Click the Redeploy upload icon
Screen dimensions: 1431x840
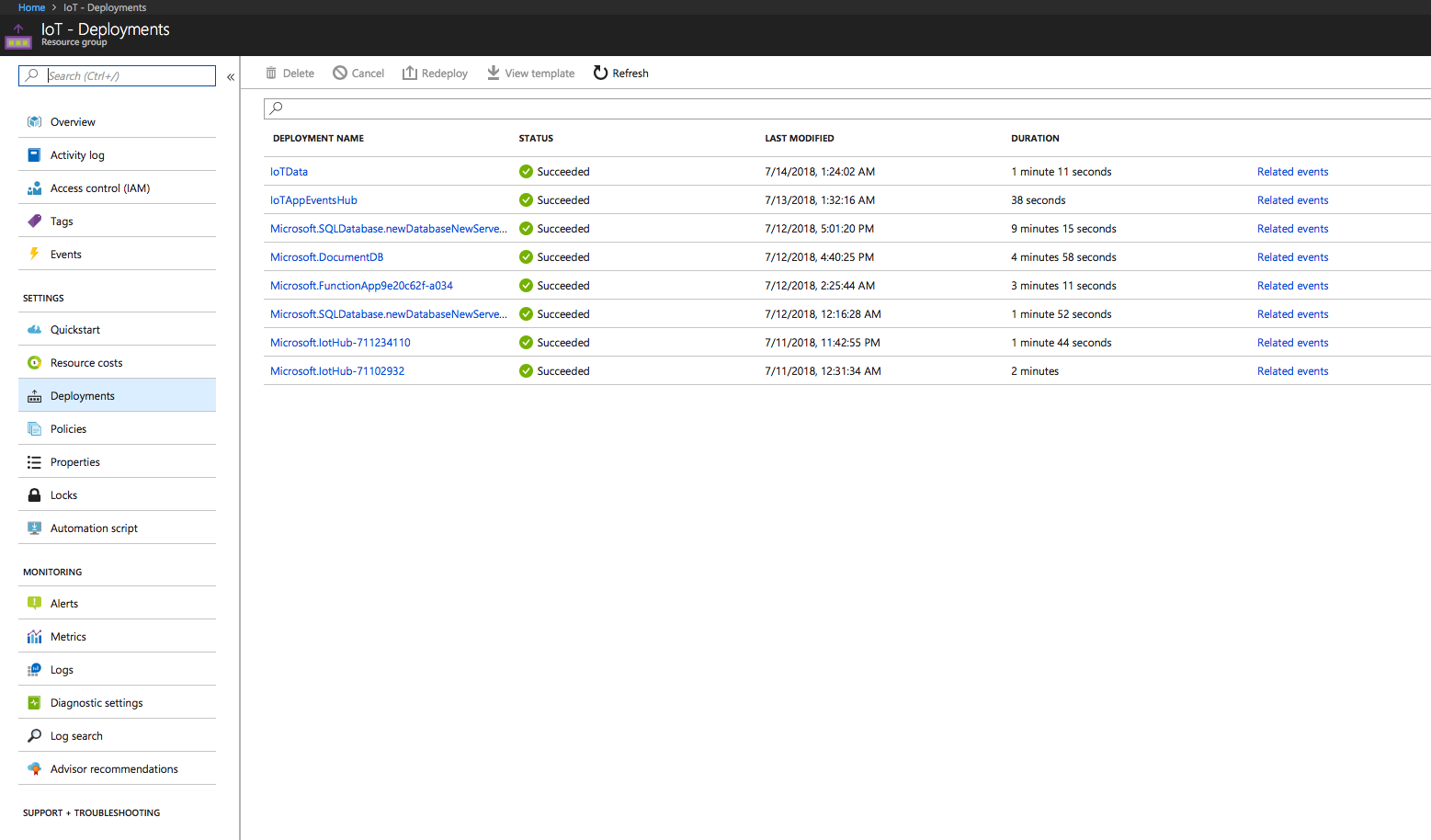[410, 73]
